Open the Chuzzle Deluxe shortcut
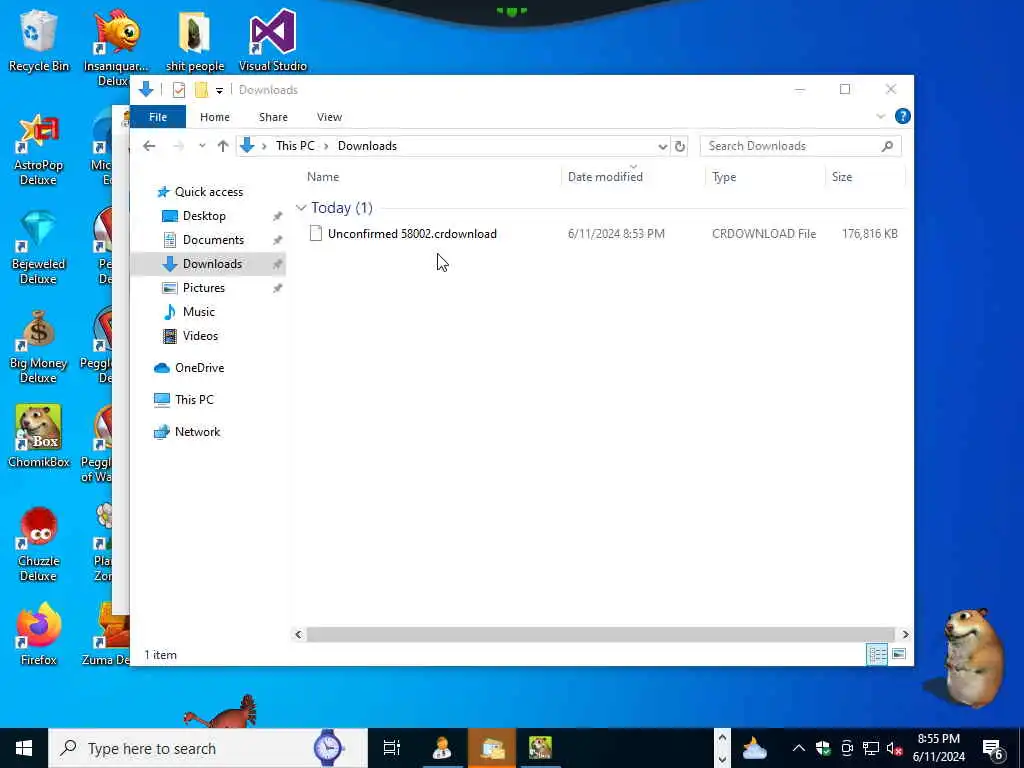The height and width of the screenshot is (768, 1024). 39,545
